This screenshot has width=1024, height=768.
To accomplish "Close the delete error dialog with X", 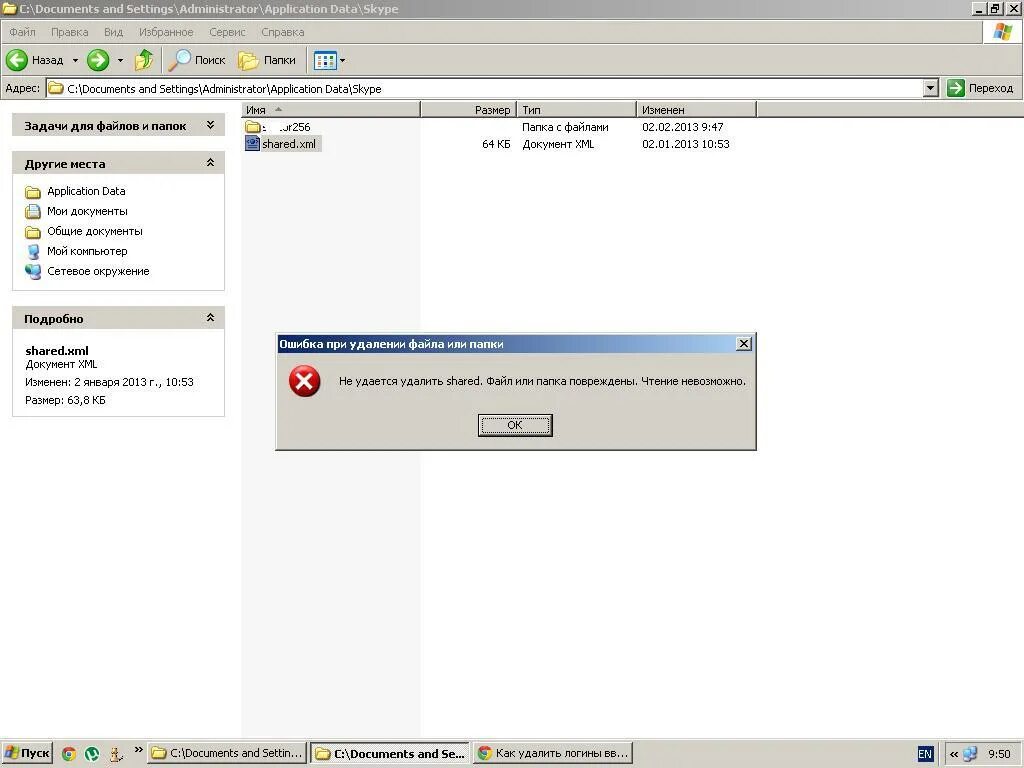I will coord(743,344).
